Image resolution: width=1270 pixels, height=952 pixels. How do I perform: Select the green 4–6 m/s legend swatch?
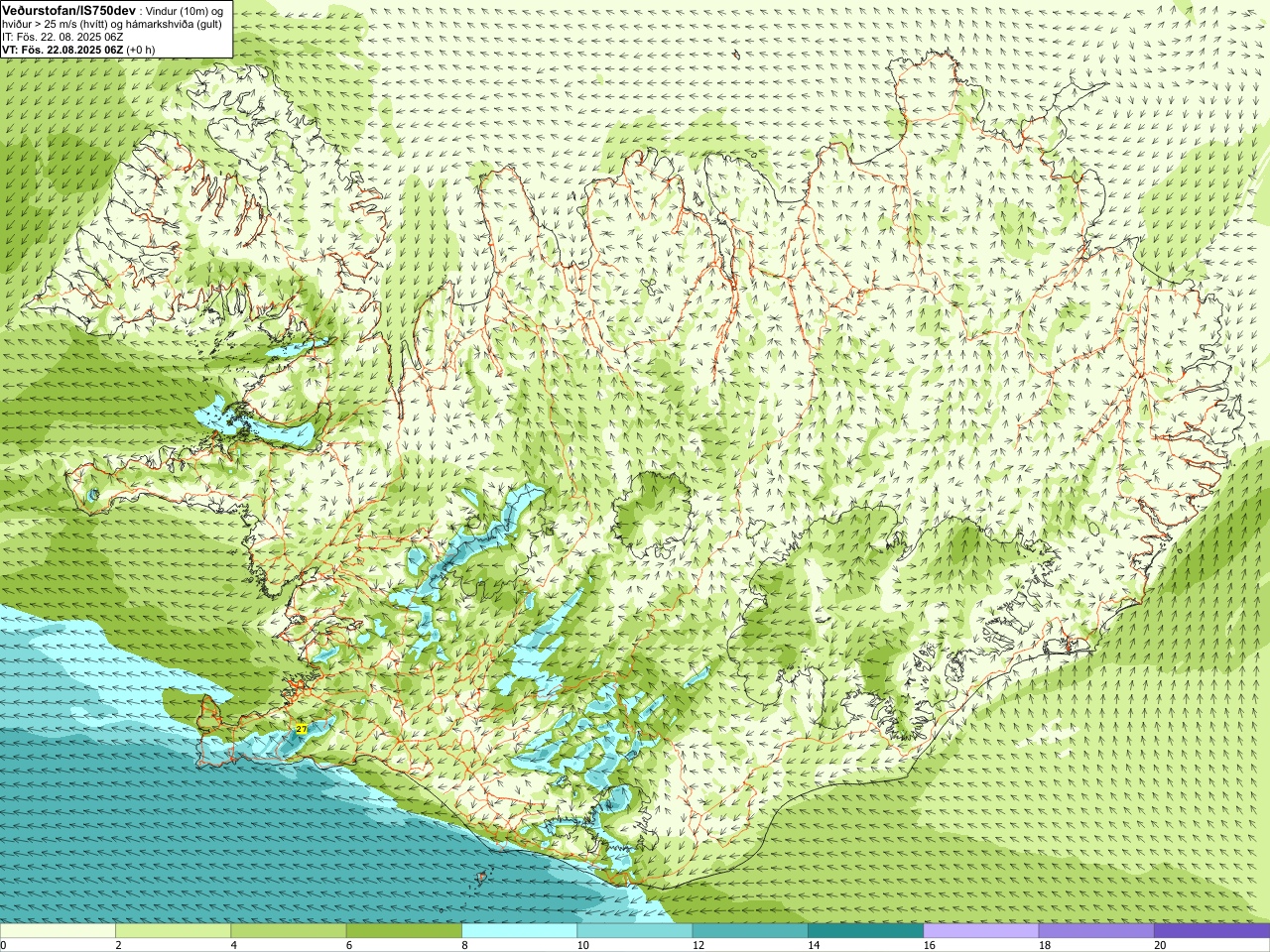tap(289, 930)
